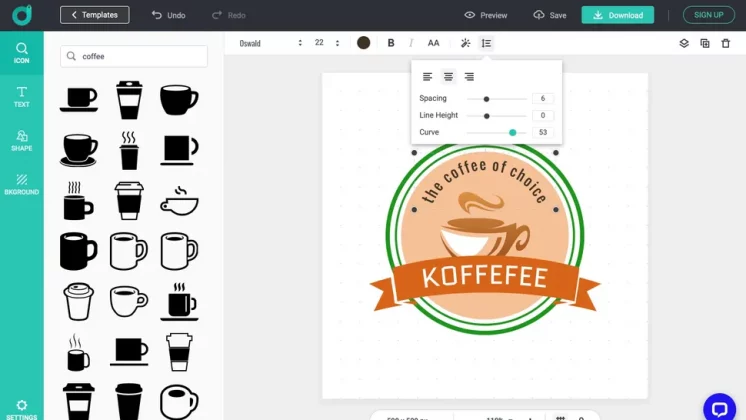The height and width of the screenshot is (420, 746).
Task: Open the dark brown text color swatch
Action: click(x=363, y=43)
